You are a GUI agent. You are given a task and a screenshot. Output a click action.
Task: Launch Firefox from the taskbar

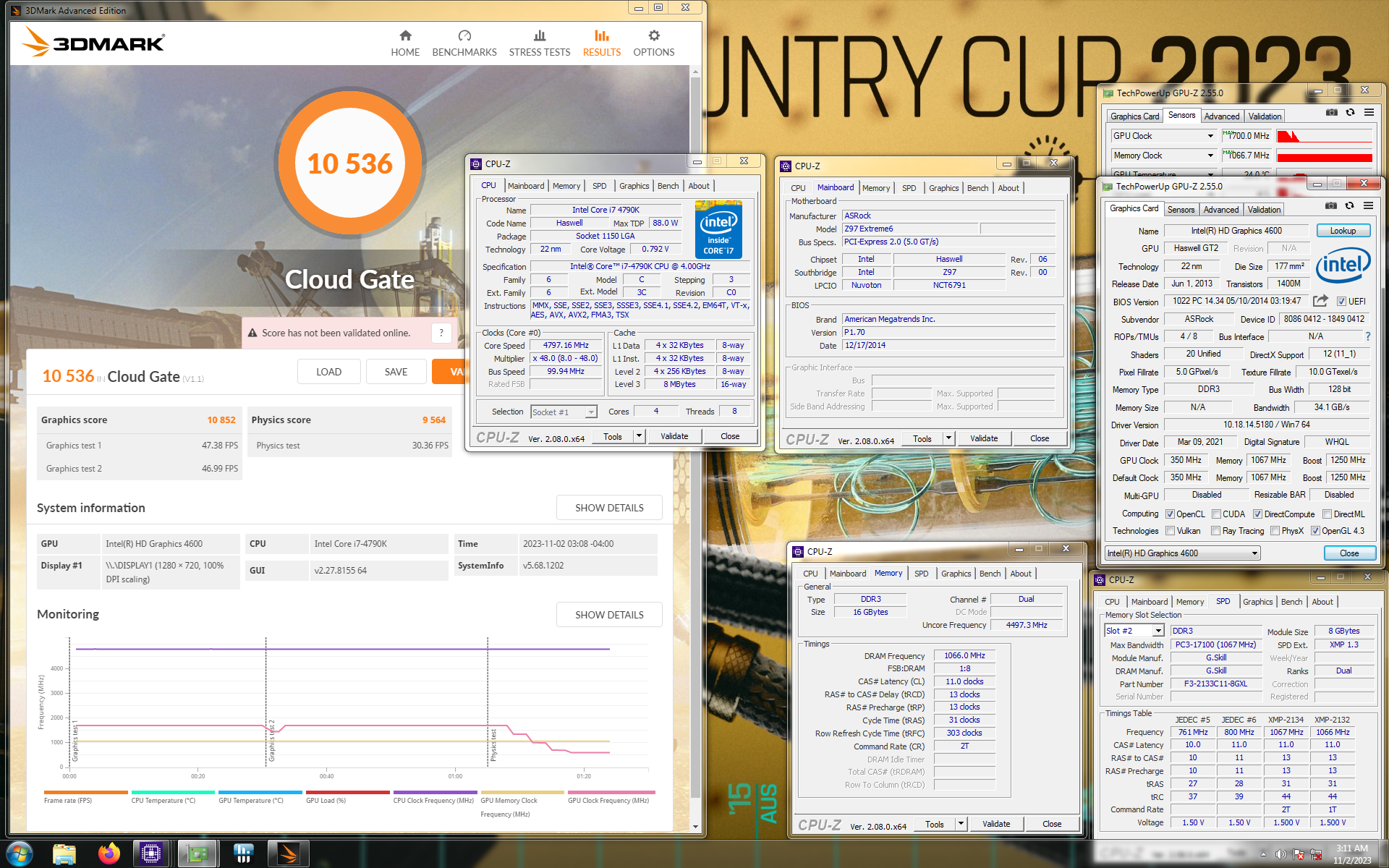coord(109,854)
